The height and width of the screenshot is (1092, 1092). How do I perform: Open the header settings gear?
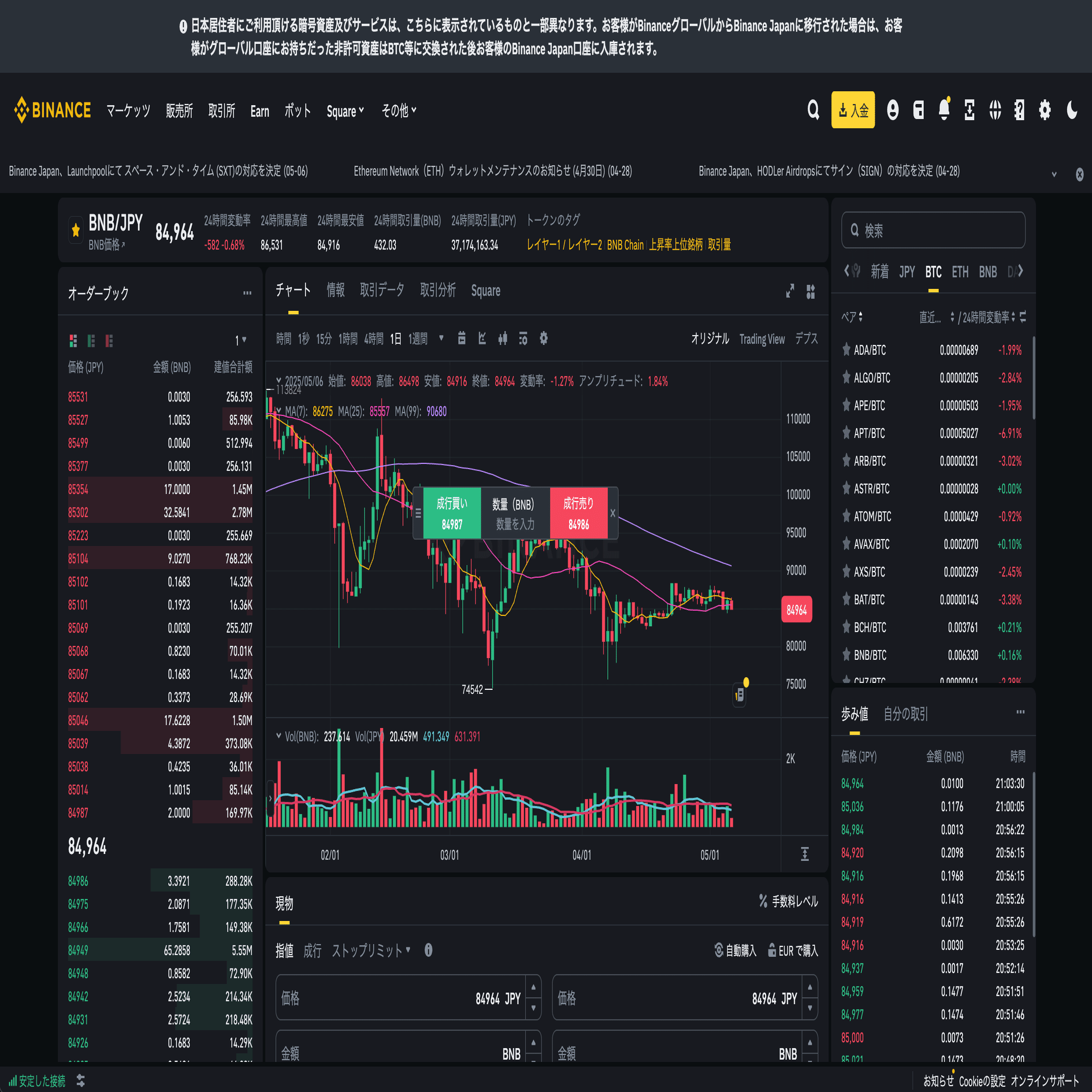[1045, 110]
